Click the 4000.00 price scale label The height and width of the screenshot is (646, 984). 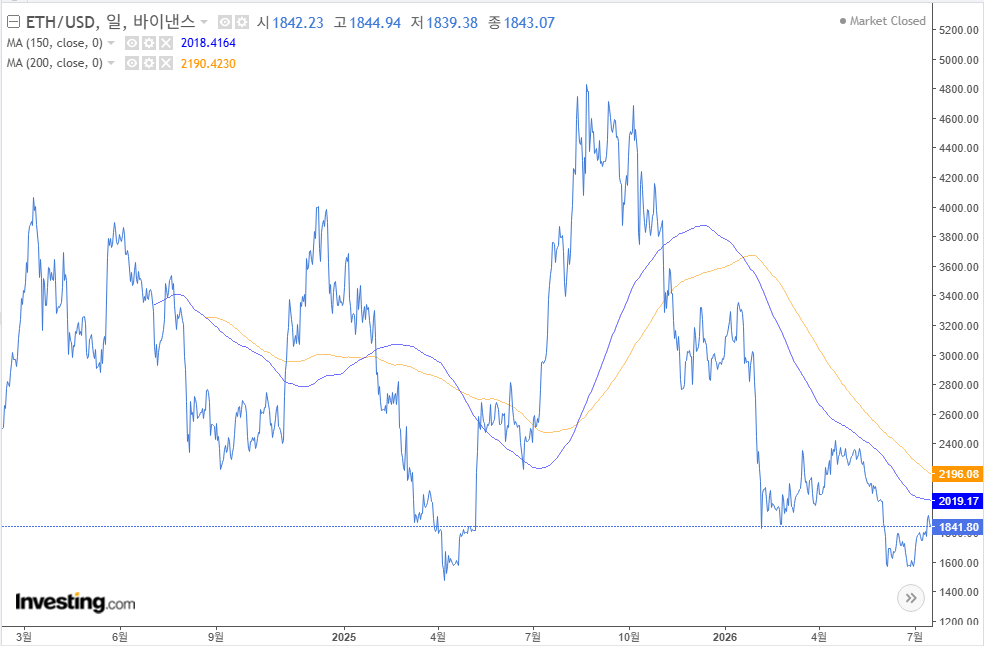coord(959,208)
